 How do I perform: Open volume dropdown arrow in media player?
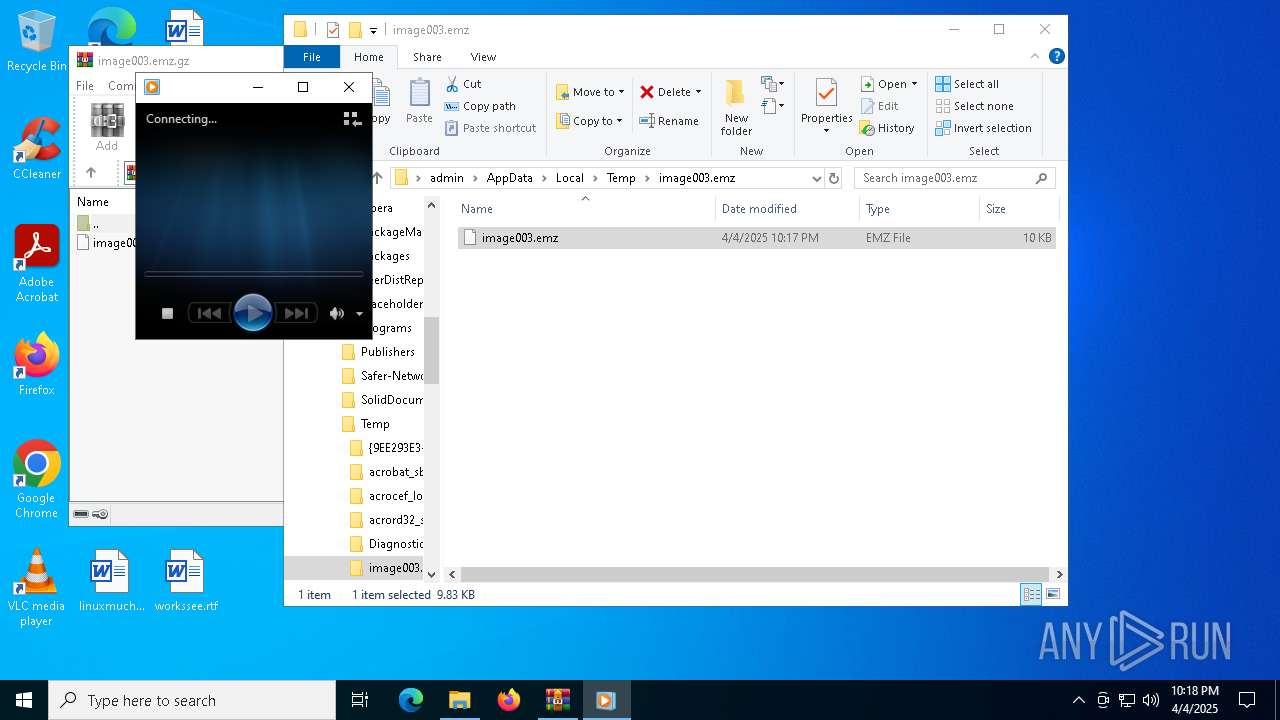tap(359, 314)
